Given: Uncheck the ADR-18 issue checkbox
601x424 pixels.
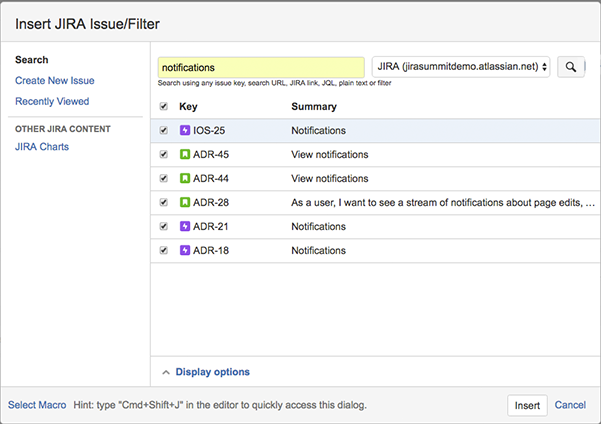Looking at the screenshot, I should tap(164, 250).
